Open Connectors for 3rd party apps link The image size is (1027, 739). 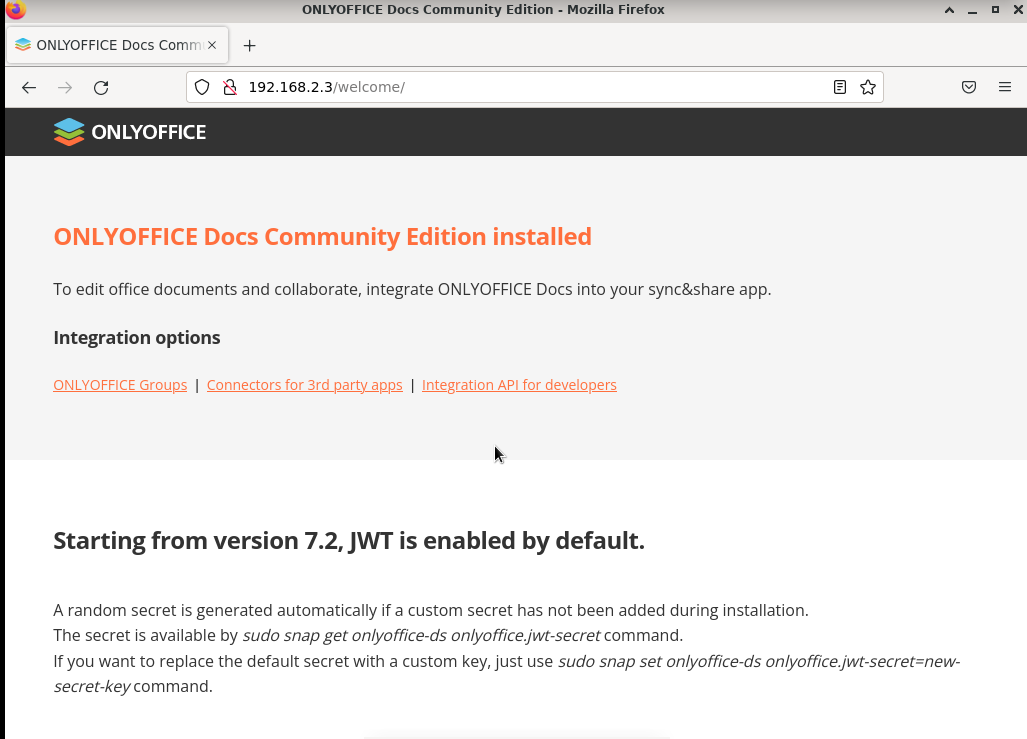[x=305, y=385]
